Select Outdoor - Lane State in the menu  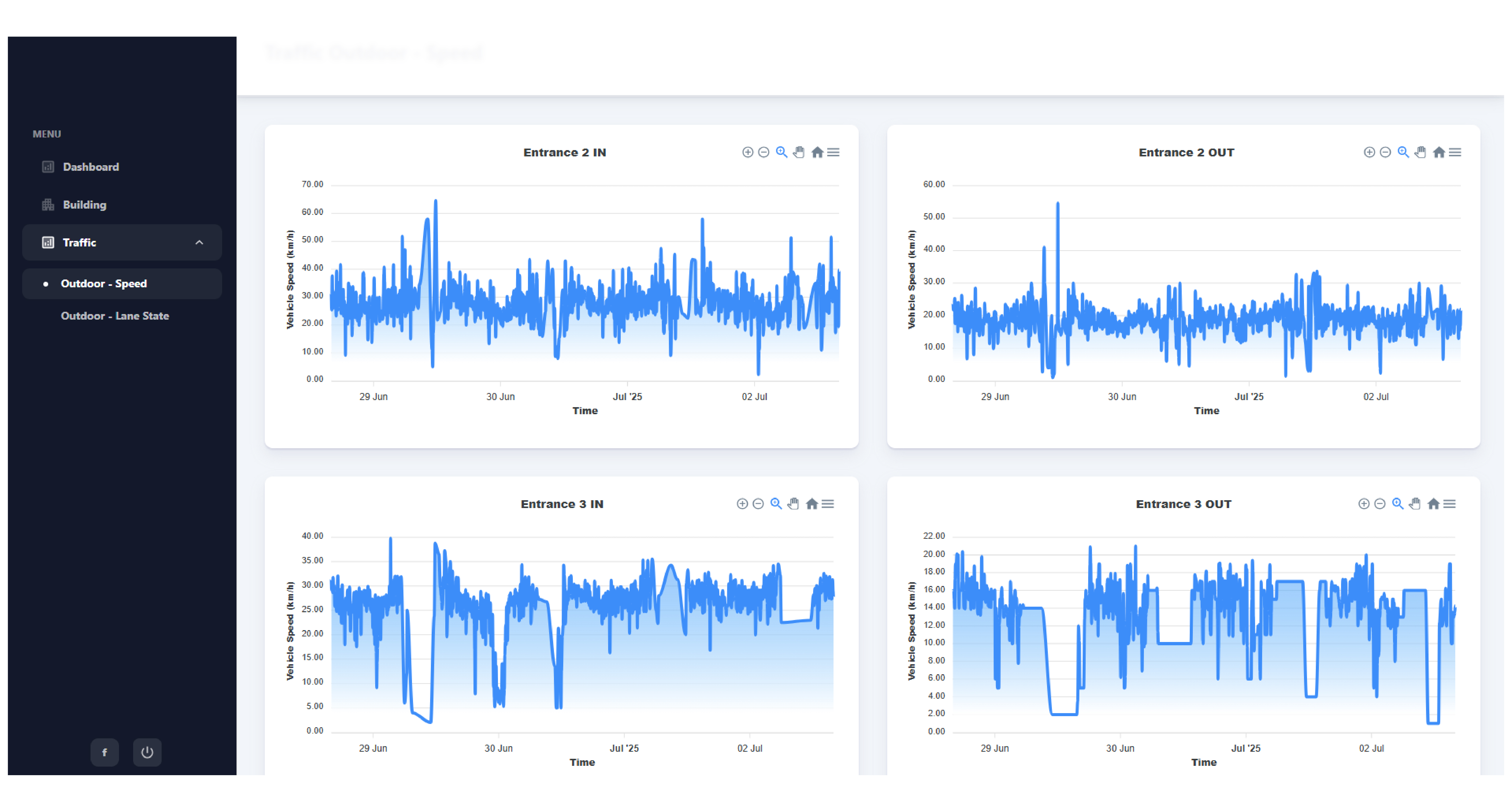coord(115,315)
